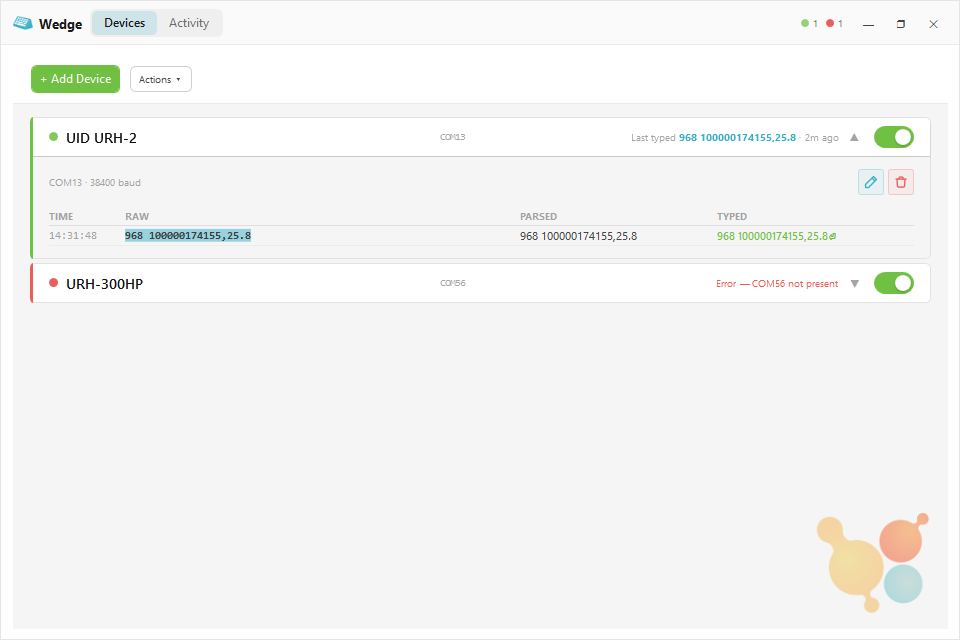
Task: Disable the UID URH-2 device toggle
Action: click(x=893, y=137)
